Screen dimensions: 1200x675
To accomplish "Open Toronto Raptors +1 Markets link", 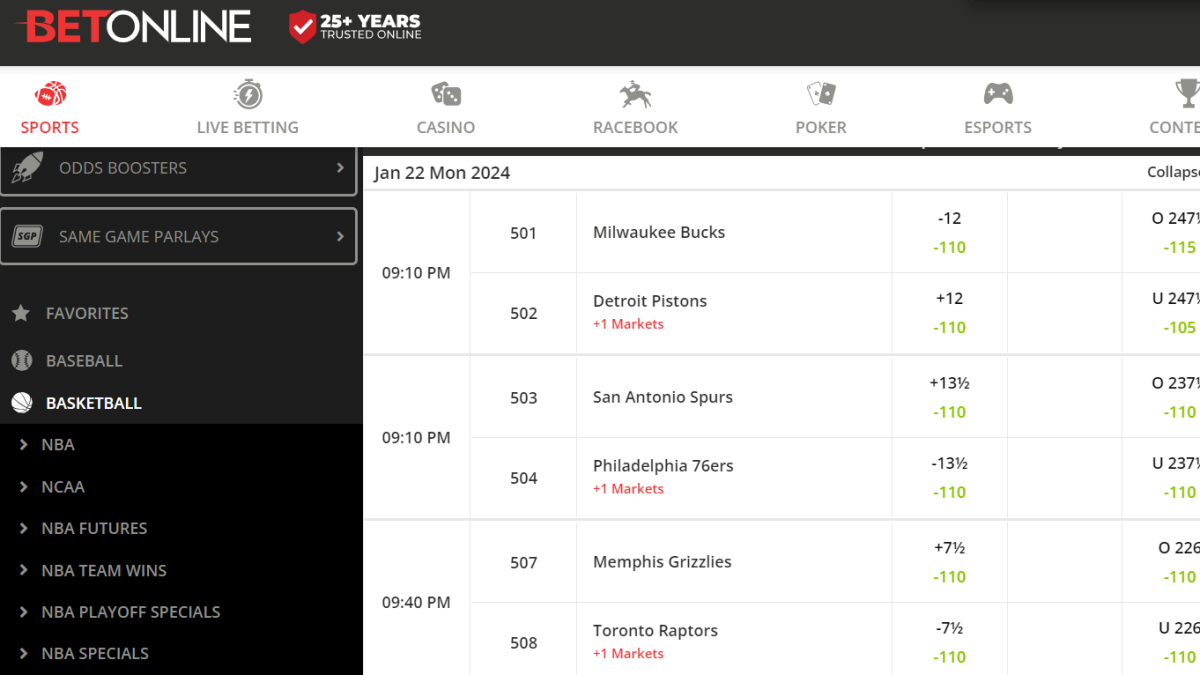I will pos(628,654).
